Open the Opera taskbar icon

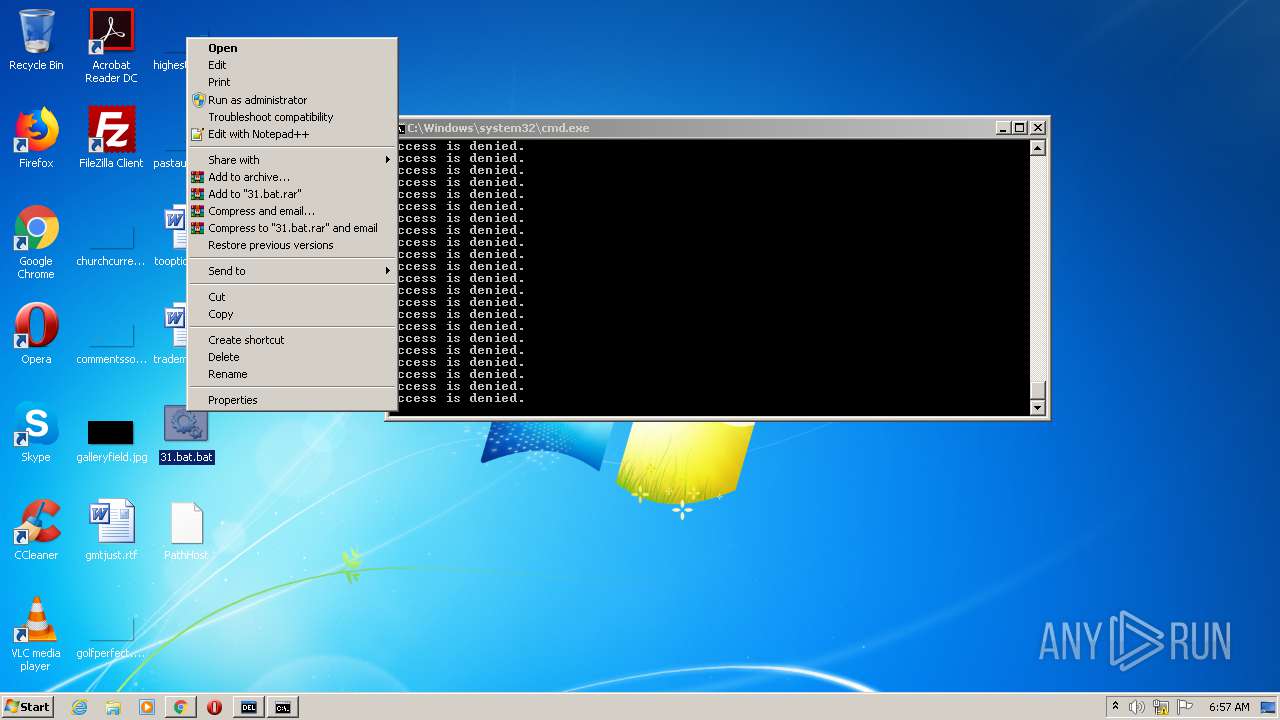click(214, 707)
